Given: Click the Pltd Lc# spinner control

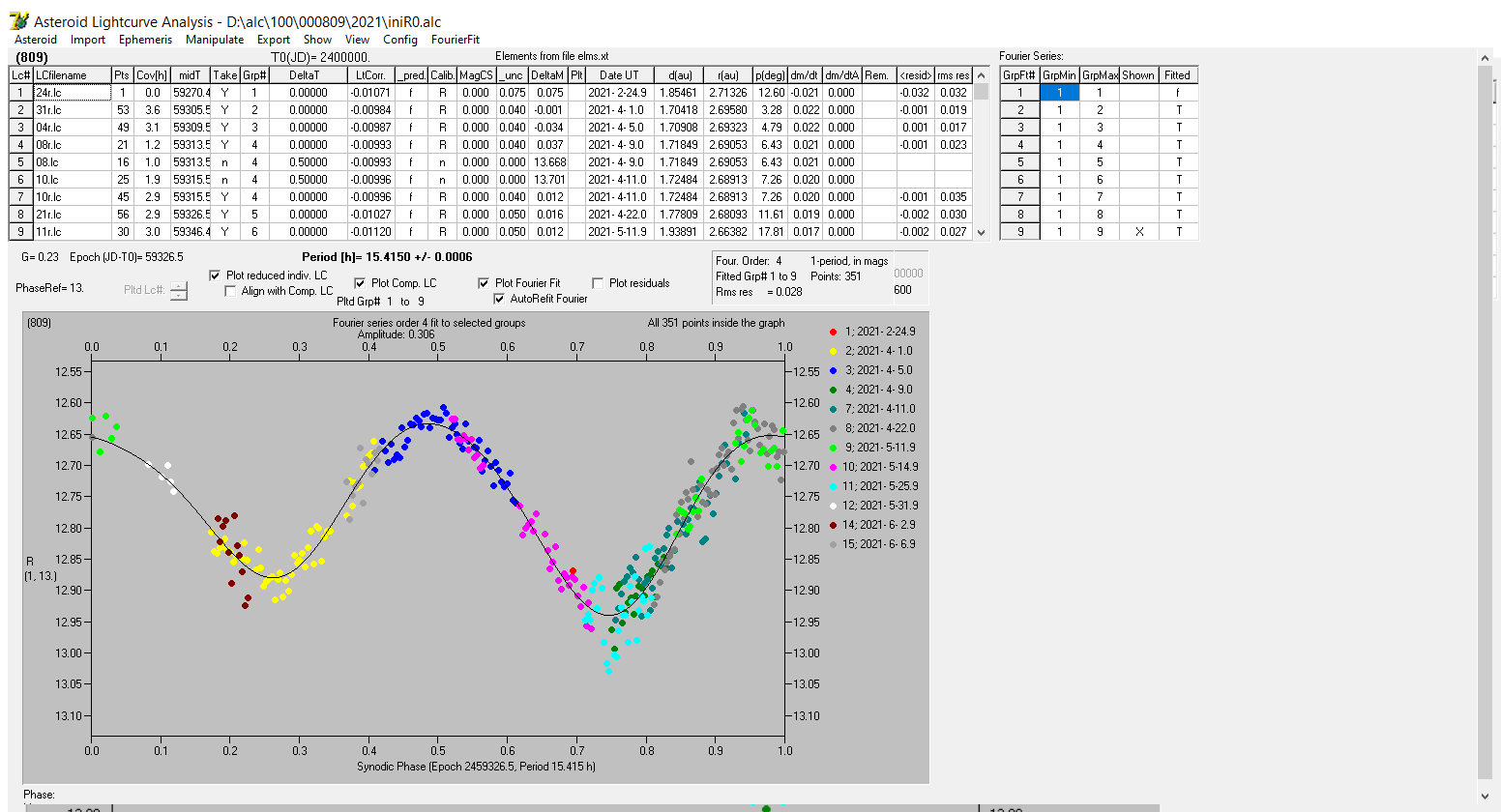Looking at the screenshot, I should tap(179, 290).
